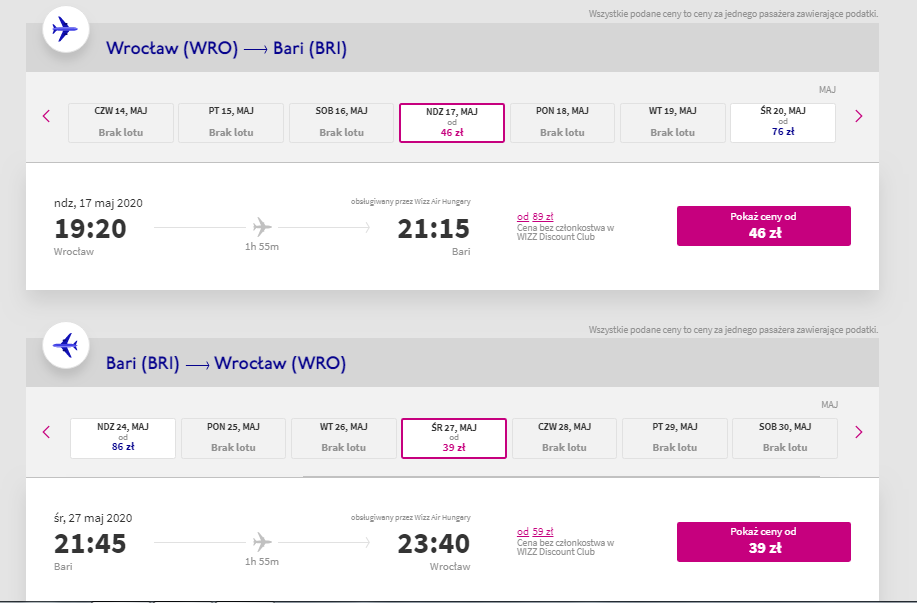Click the Pokaż ceny od 46 zł button
Screen dimensions: 917x603
tap(764, 226)
